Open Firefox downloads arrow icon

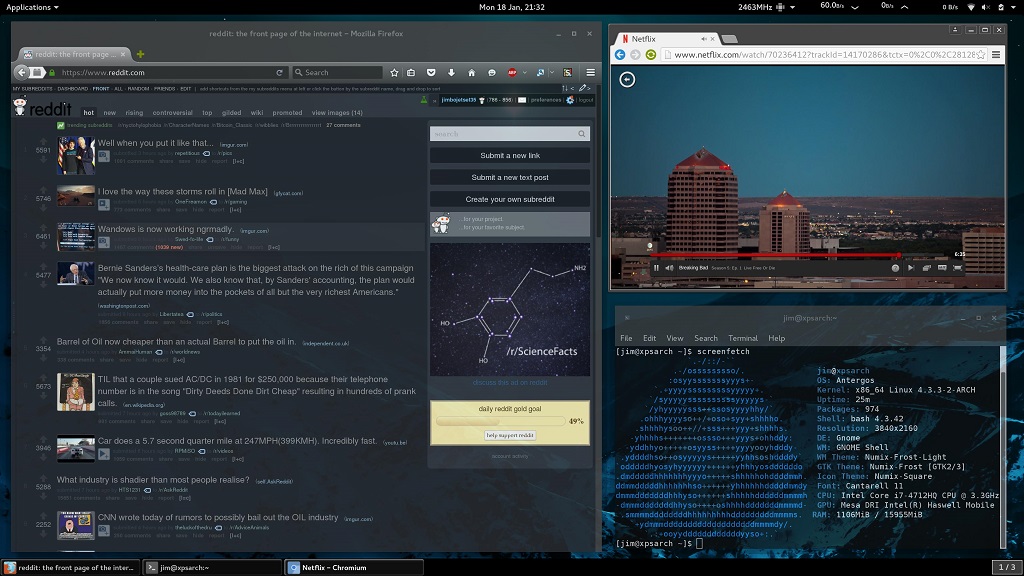[x=451, y=72]
